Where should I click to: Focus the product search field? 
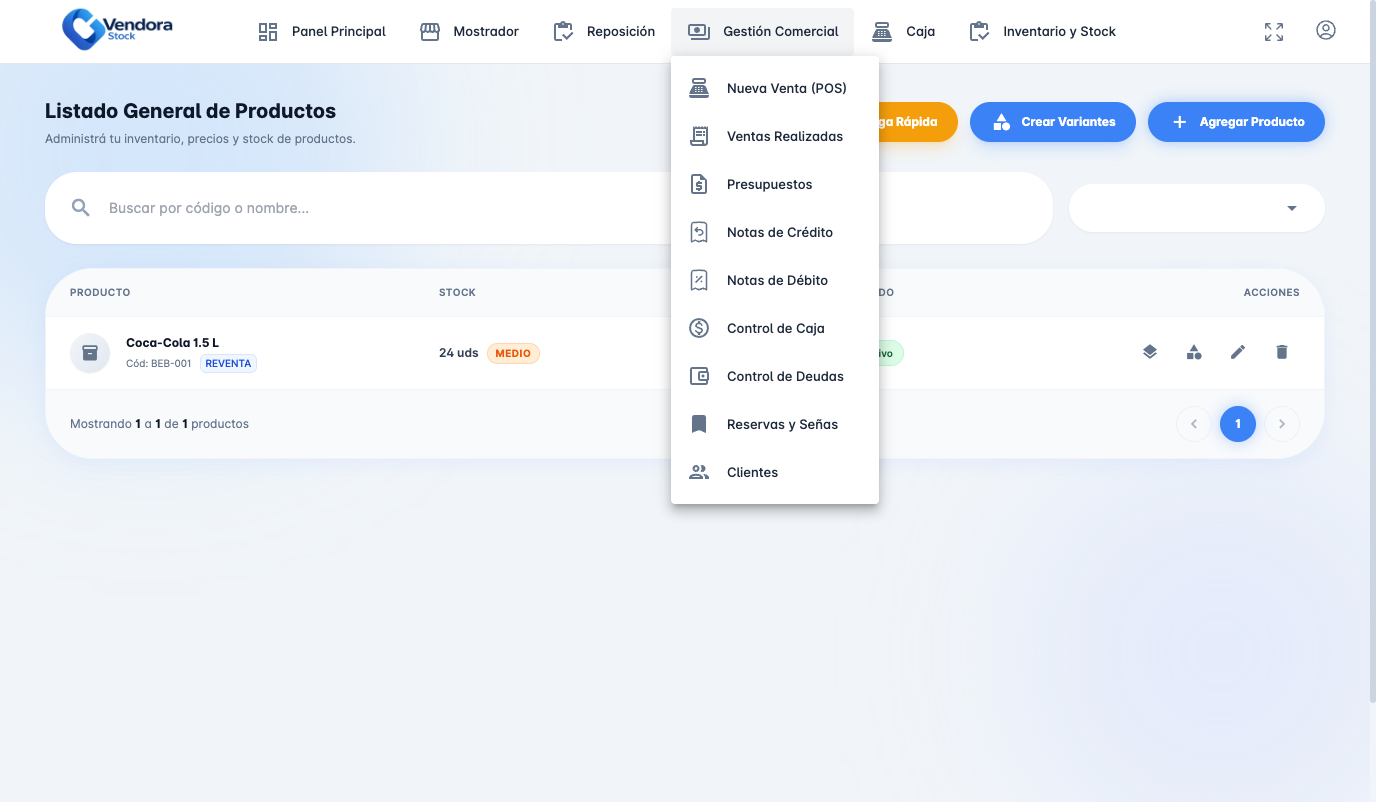(x=549, y=208)
